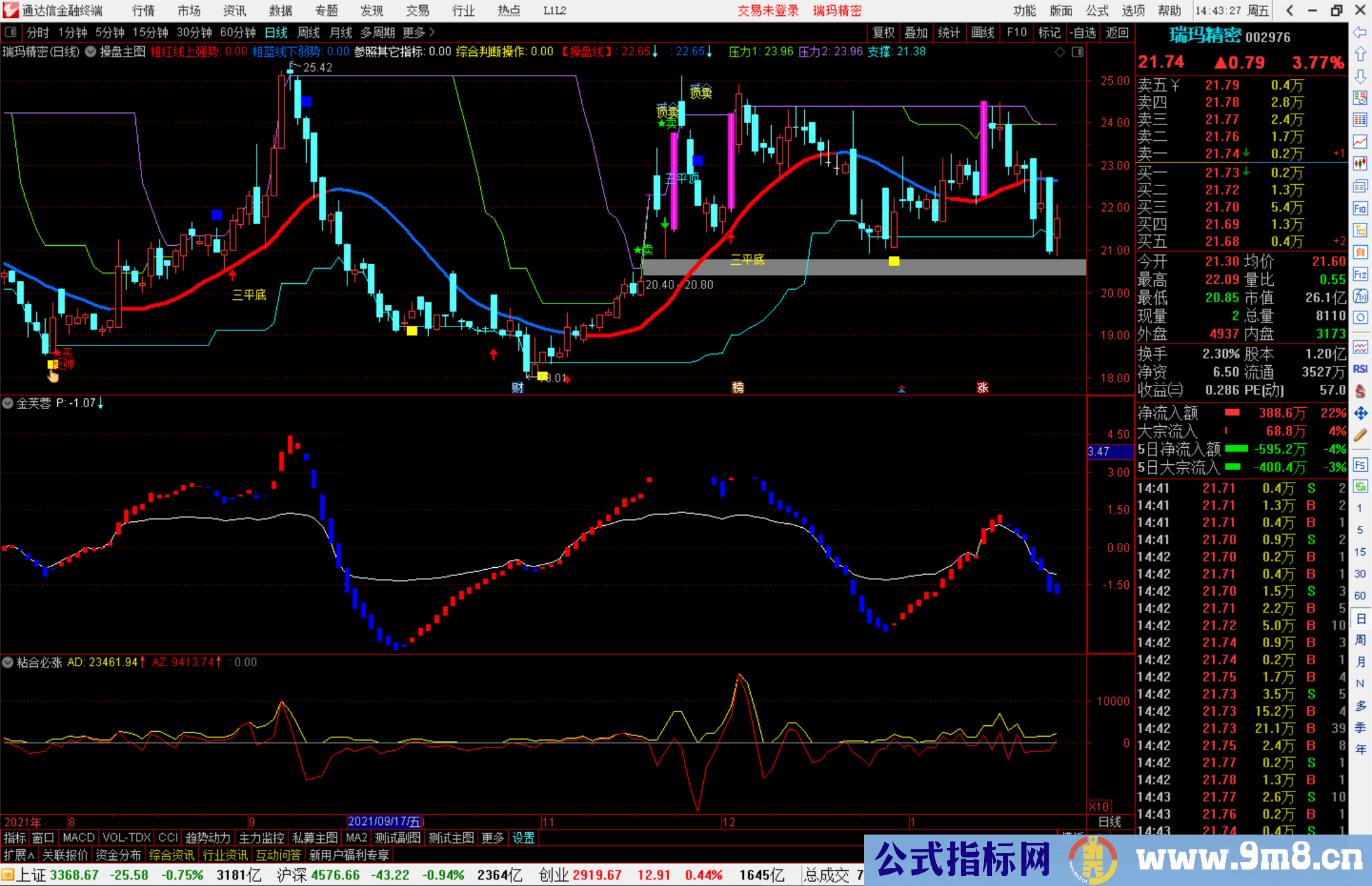Switch to 月线 period tab
Viewport: 1372px width, 886px height.
(340, 32)
